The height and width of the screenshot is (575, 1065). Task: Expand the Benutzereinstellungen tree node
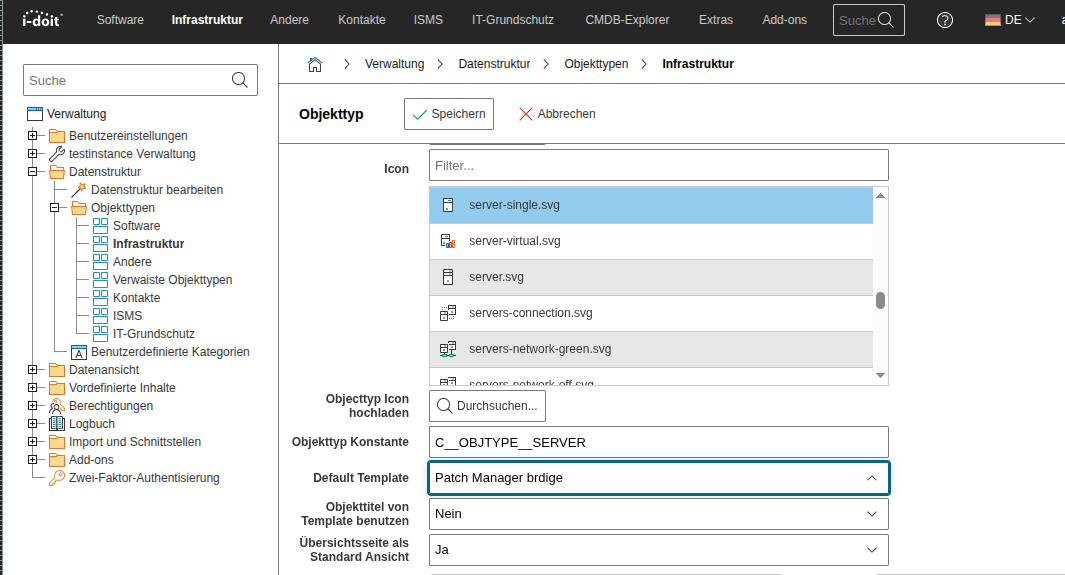pyautogui.click(x=33, y=136)
